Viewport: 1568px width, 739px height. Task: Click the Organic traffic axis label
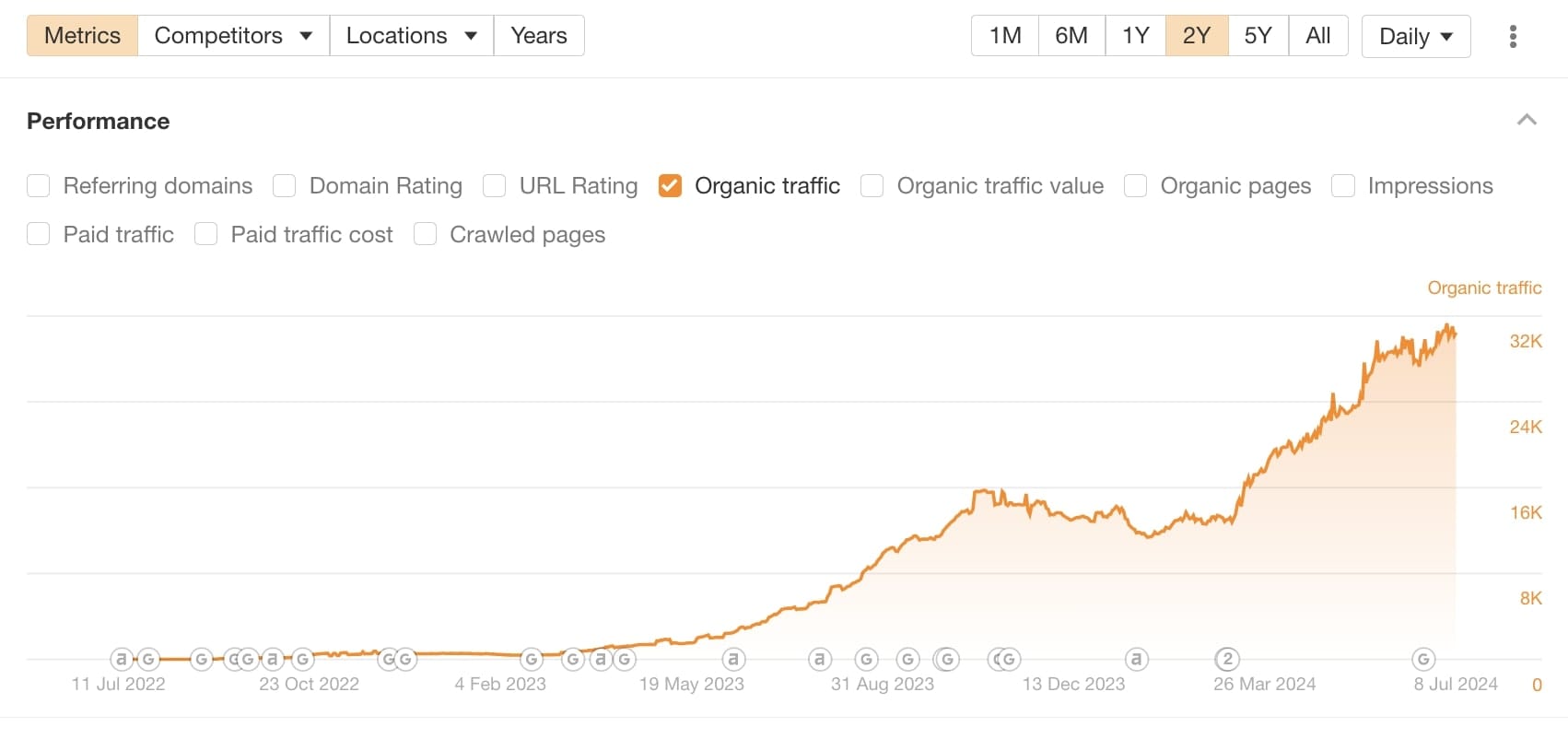[x=1484, y=287]
